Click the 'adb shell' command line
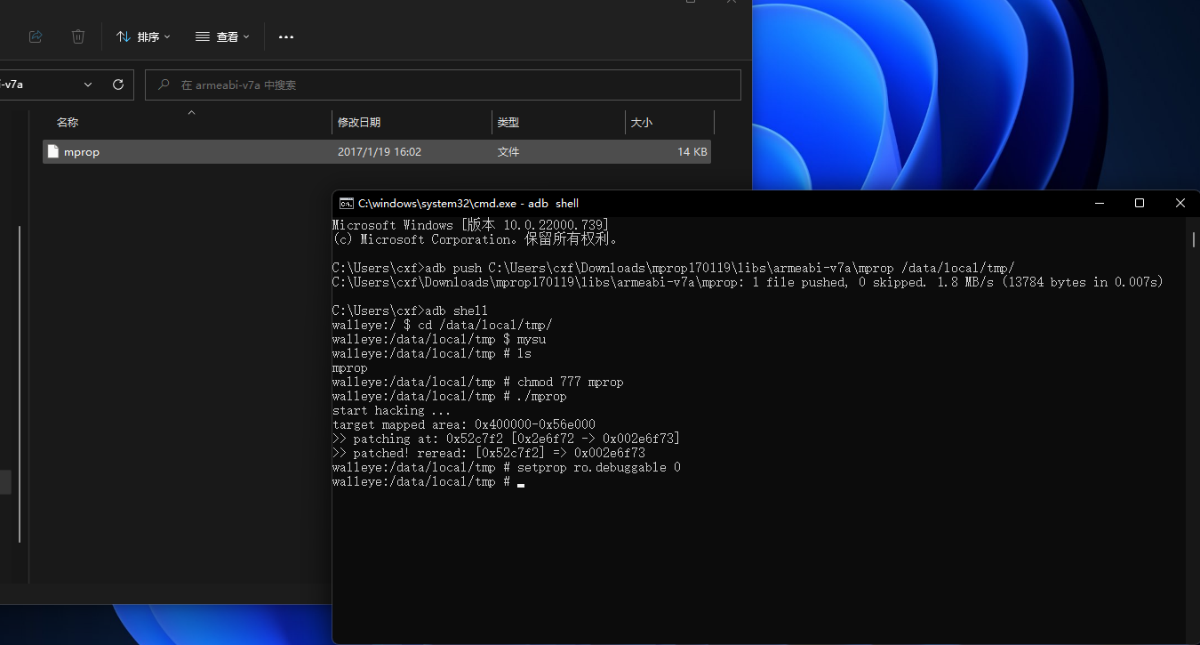 (x=410, y=311)
